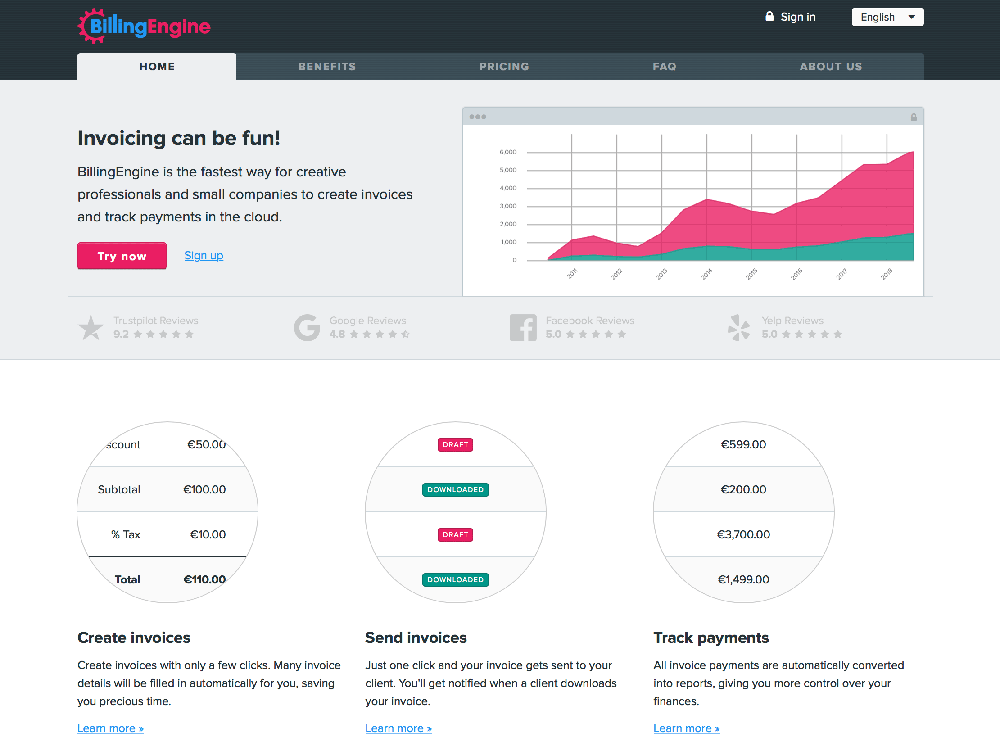Screen dimensions: 1000x755
Task: Open the ABOUT US tab
Action: [x=830, y=66]
